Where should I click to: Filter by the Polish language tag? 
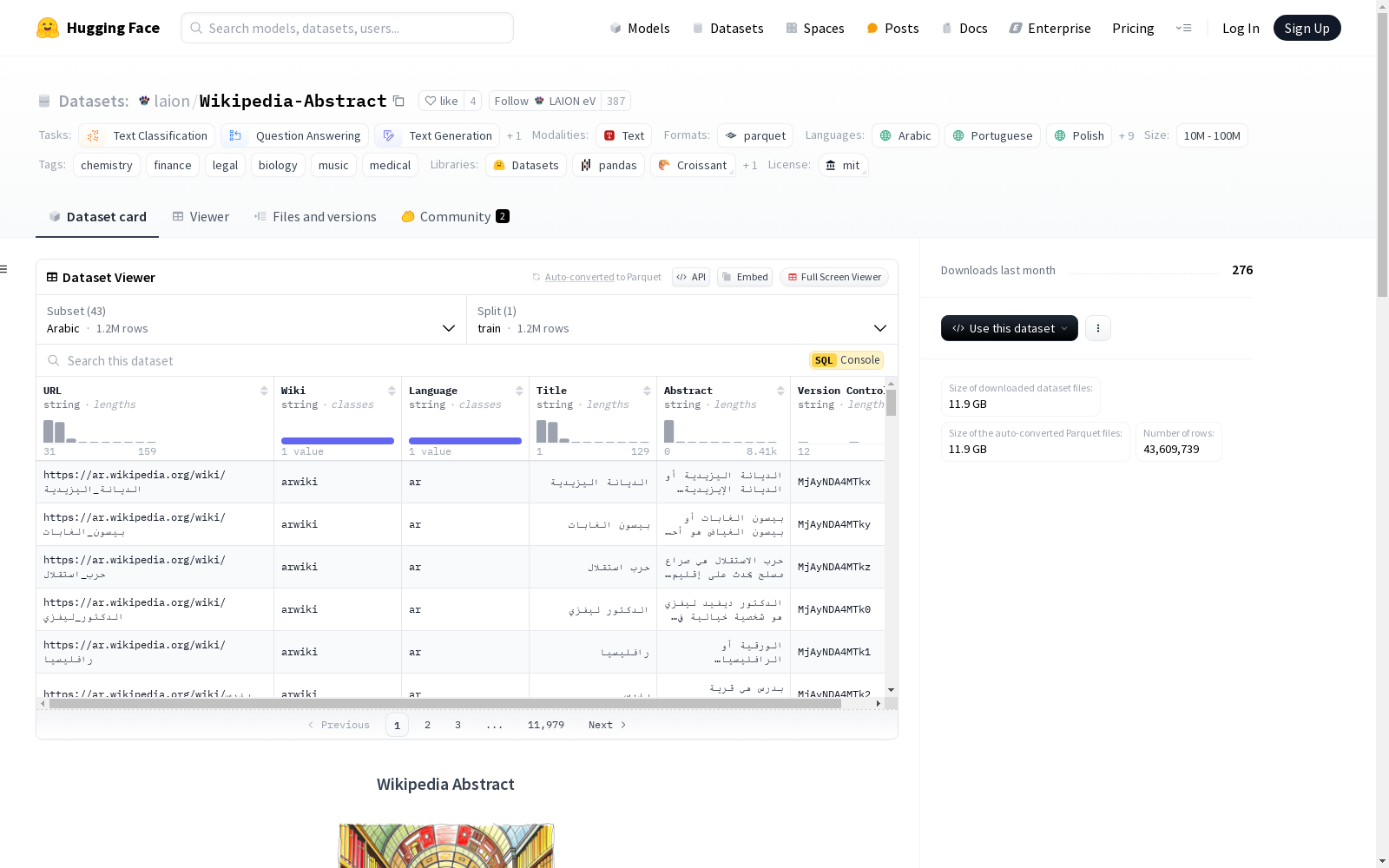[1079, 135]
